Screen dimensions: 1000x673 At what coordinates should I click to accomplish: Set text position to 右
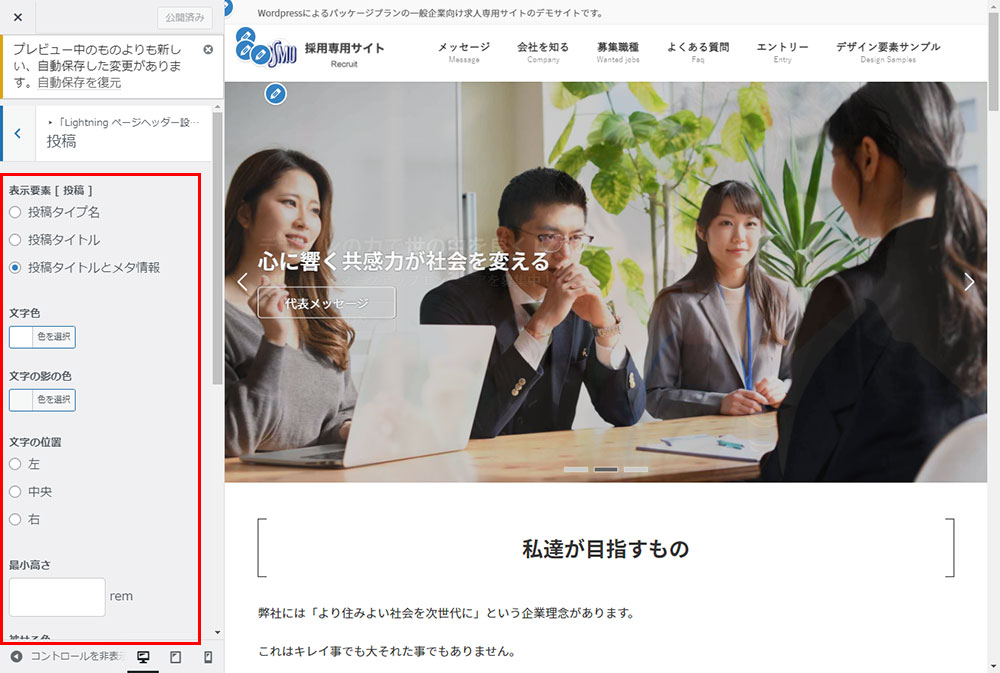point(15,520)
